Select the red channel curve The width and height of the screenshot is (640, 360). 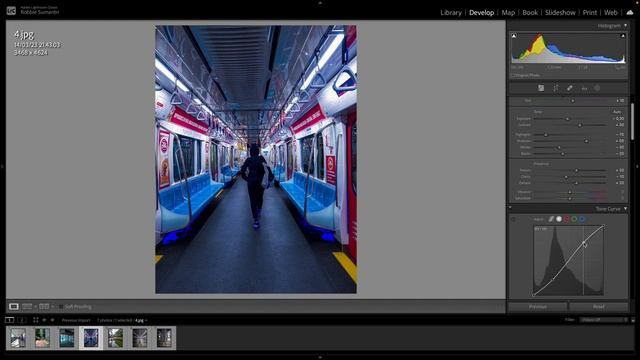coord(567,219)
